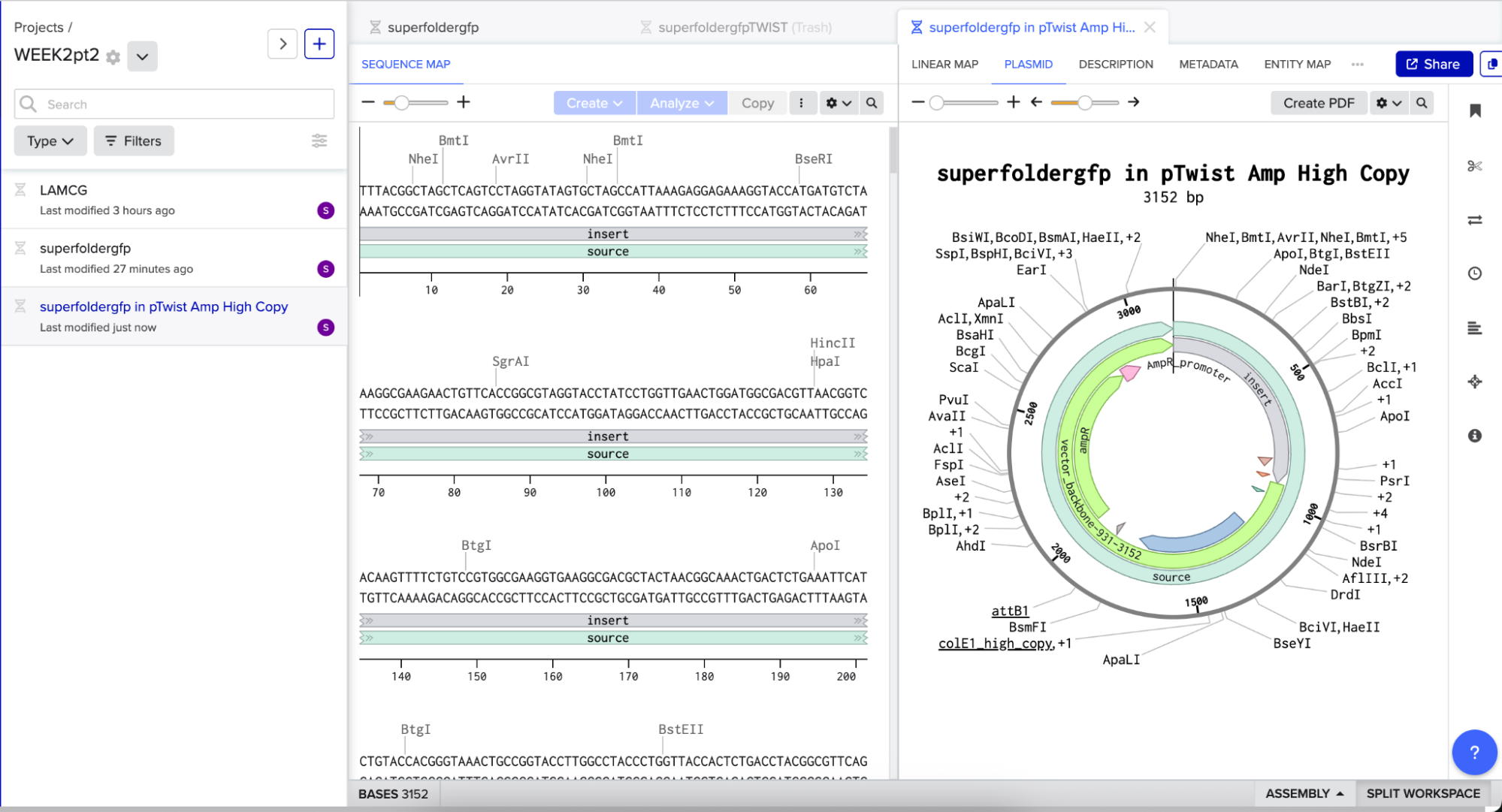Click the plasmid rotation slider handle
Screen dimensions: 1502x812
1084,103
